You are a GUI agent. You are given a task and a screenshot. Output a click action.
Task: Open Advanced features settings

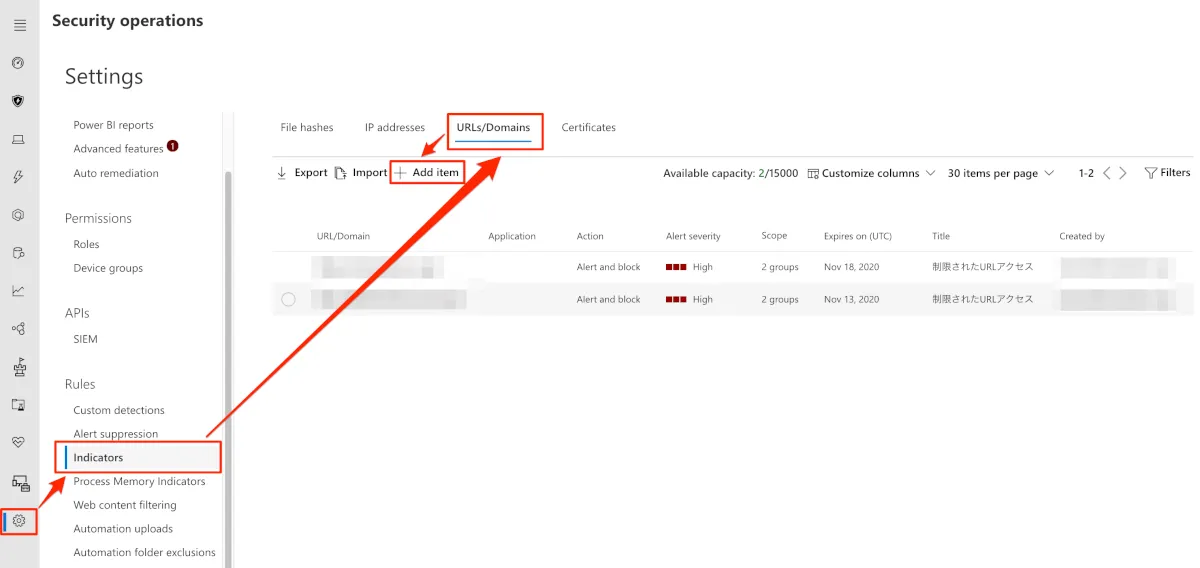(x=118, y=149)
